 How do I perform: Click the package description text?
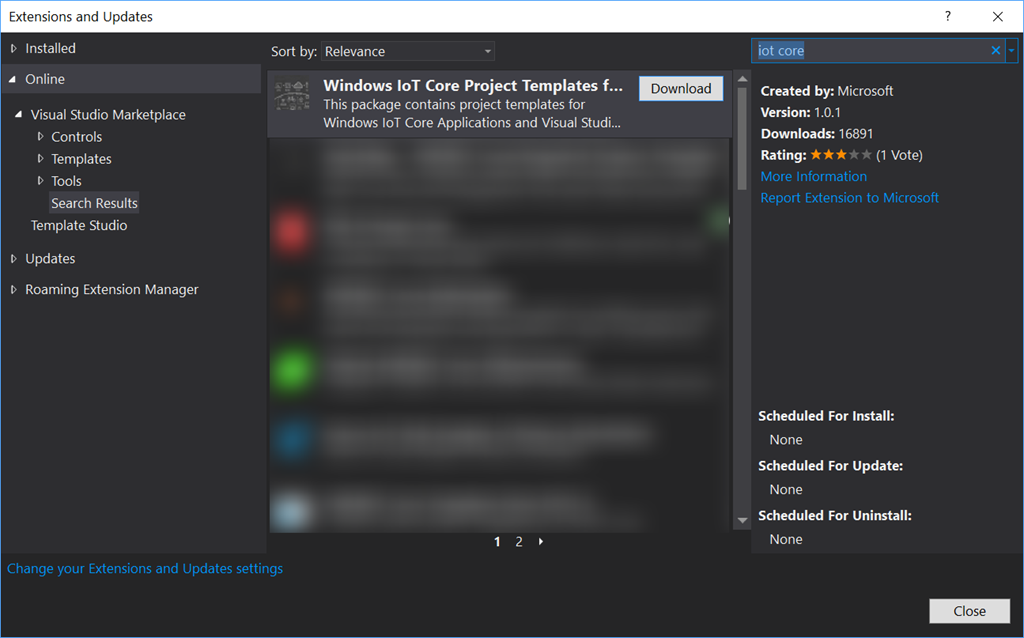coord(472,114)
